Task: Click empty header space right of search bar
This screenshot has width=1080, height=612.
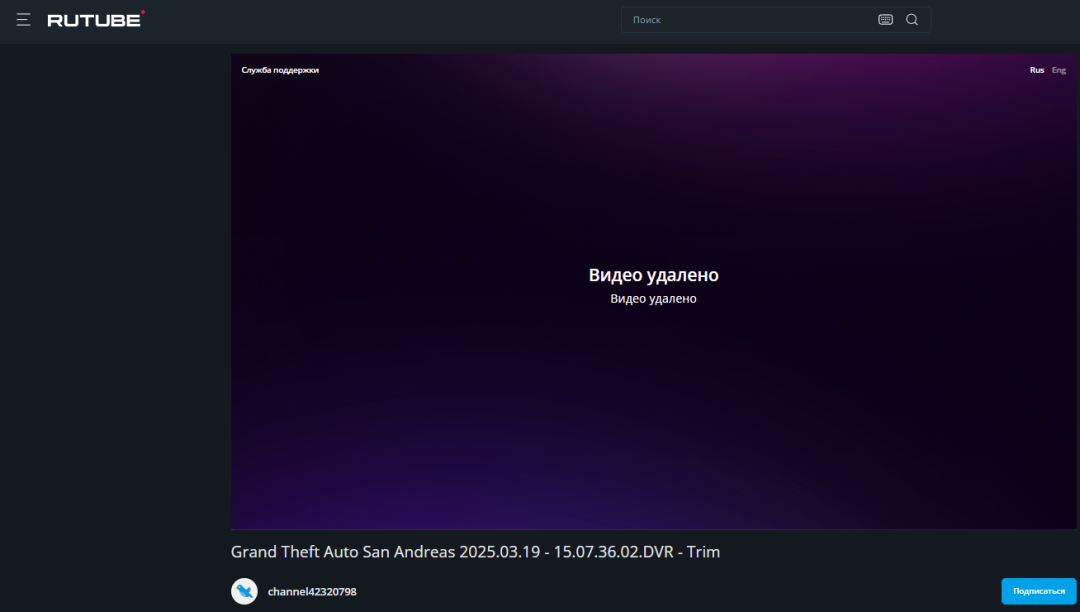Action: pyautogui.click(x=1000, y=20)
